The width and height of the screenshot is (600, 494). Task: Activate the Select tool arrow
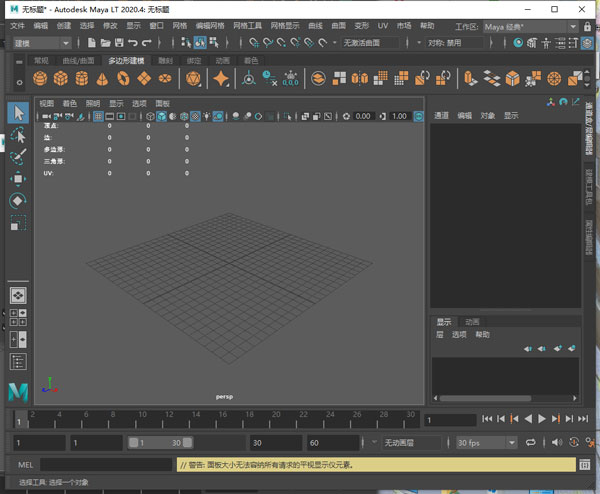point(18,113)
